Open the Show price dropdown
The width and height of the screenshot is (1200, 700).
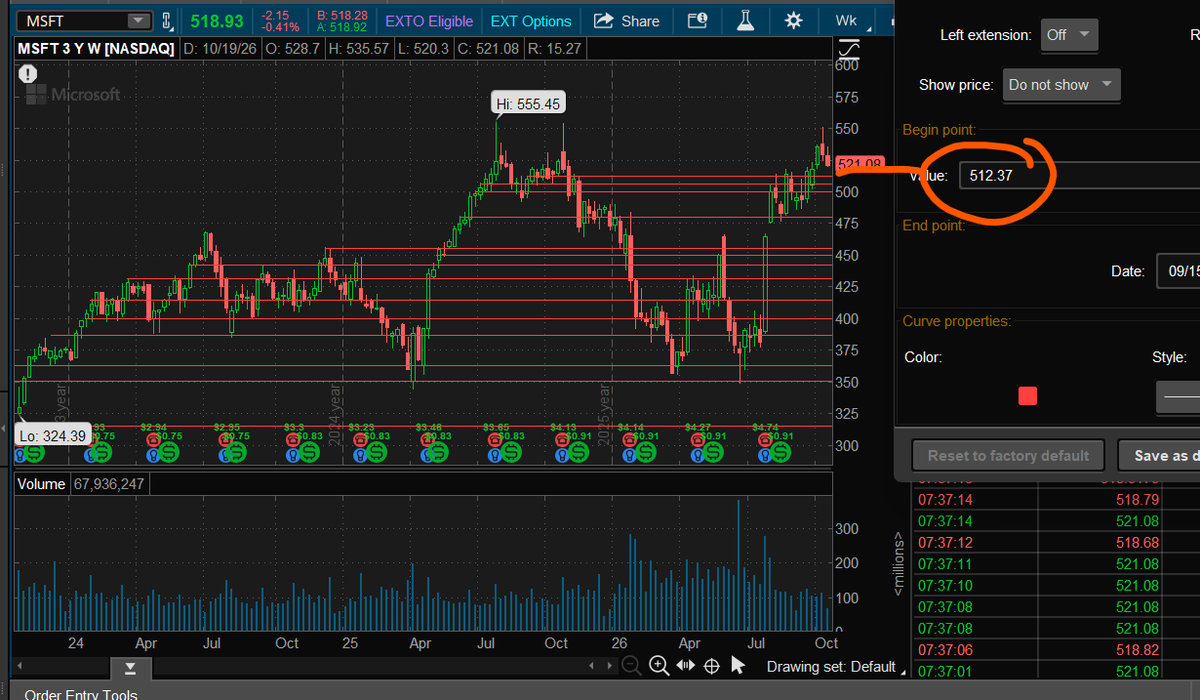[x=1061, y=85]
